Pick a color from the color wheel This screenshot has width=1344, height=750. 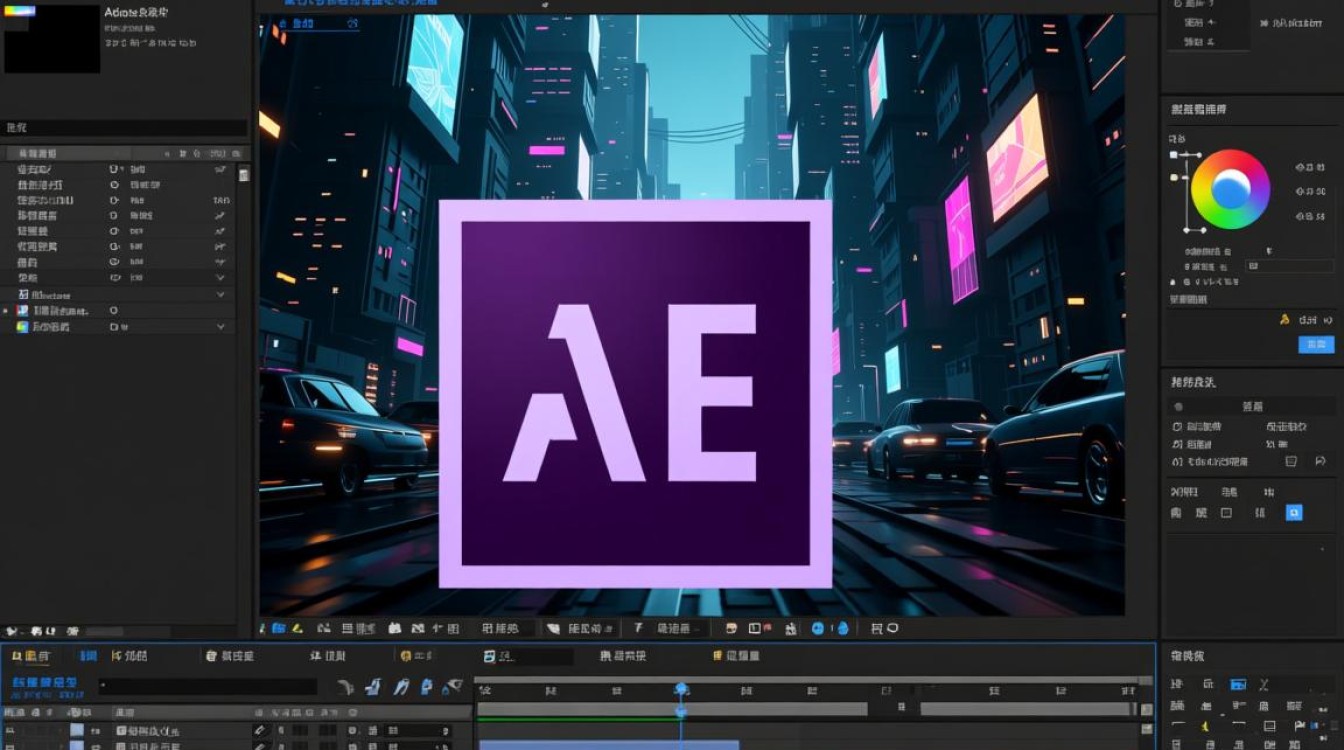click(1230, 189)
